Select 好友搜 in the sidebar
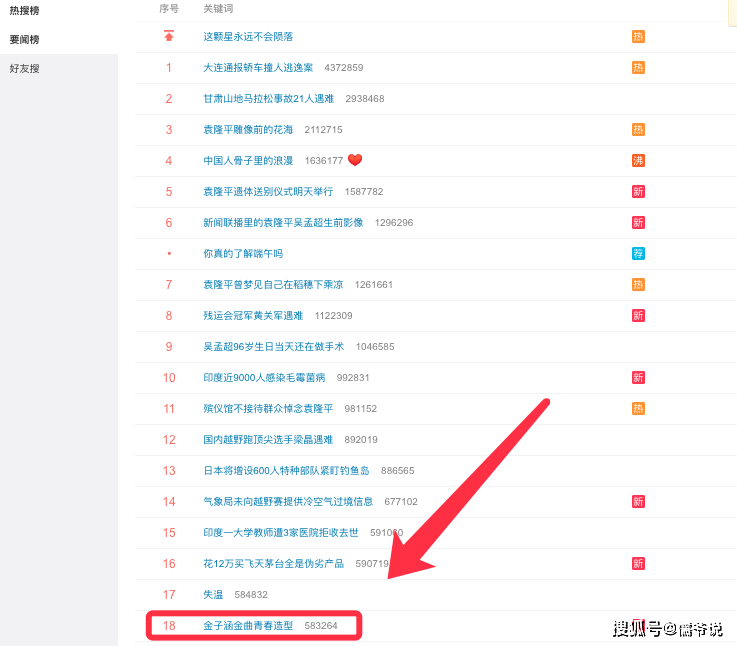The width and height of the screenshot is (737, 646). pos(24,69)
